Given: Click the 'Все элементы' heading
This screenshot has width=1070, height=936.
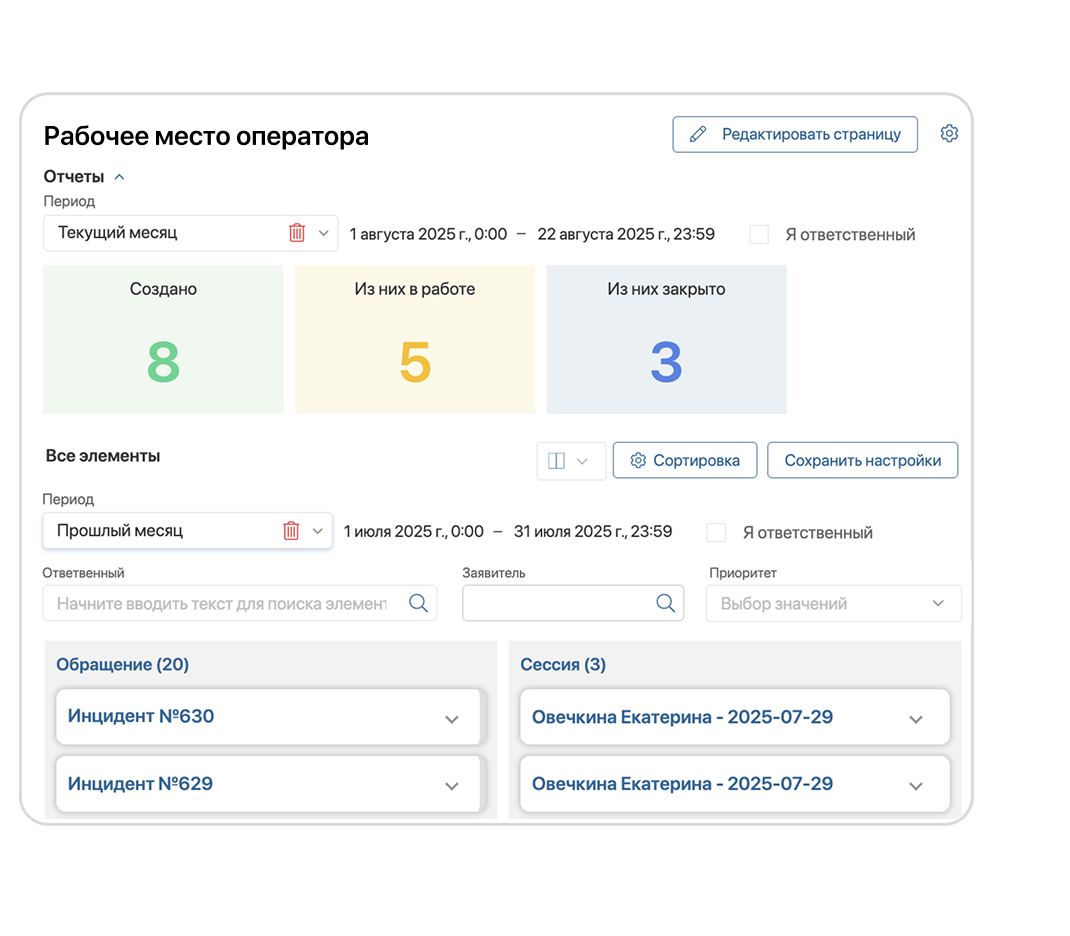Looking at the screenshot, I should pyautogui.click(x=103, y=456).
